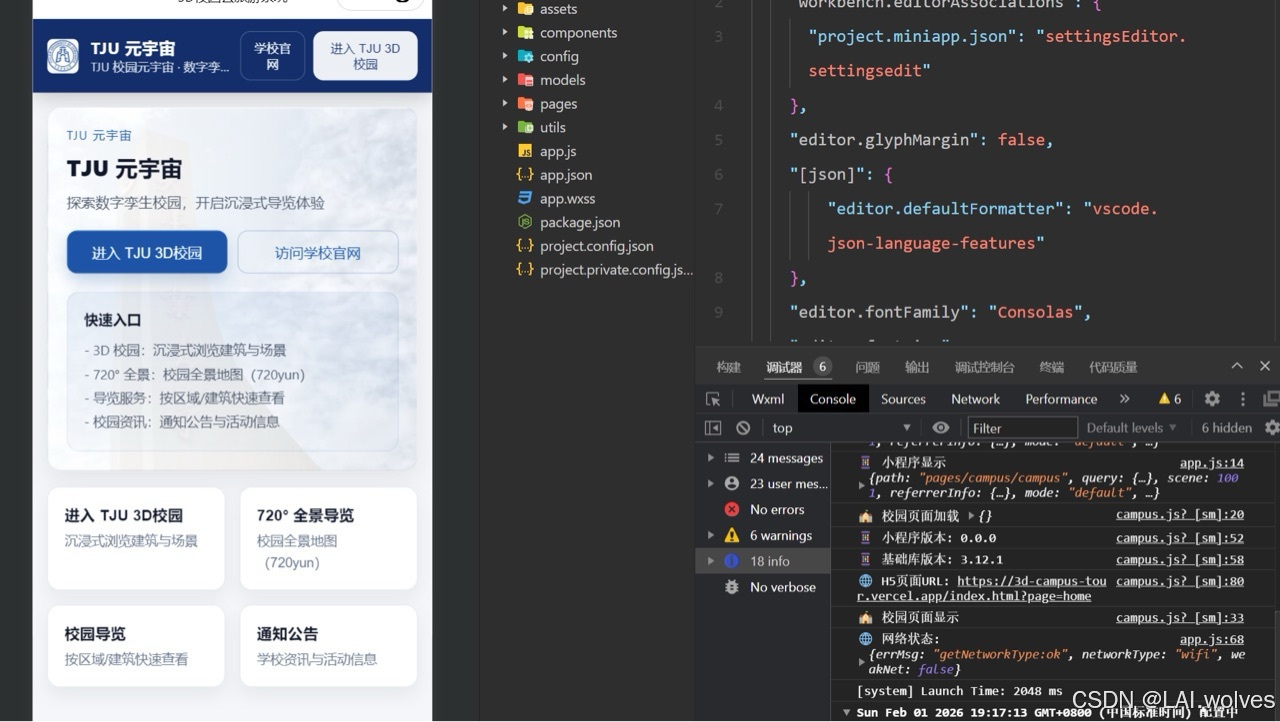1280x722 pixels.
Task: Click the components folder icon
Action: tap(525, 33)
